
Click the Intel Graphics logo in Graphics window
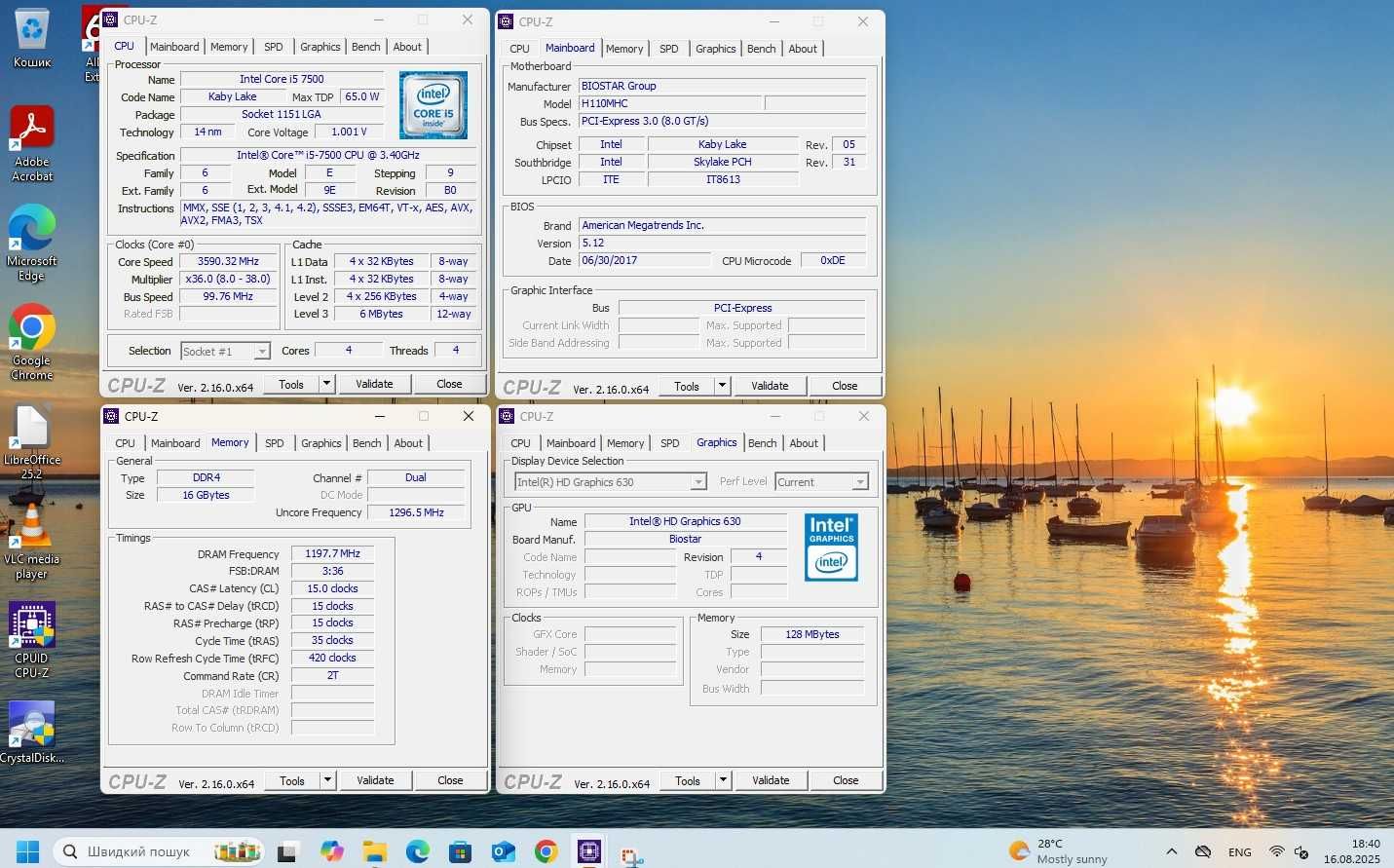[831, 547]
